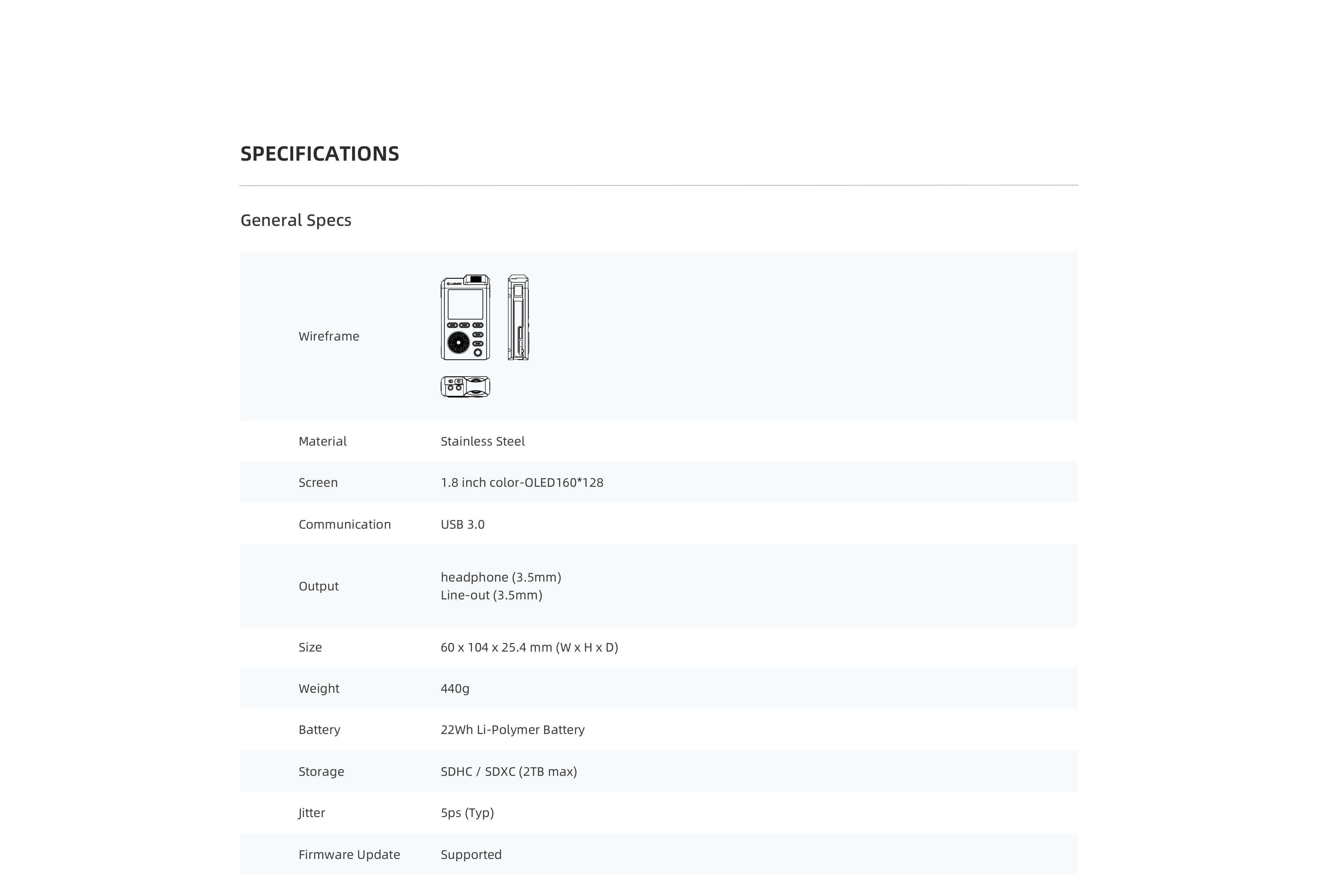The width and height of the screenshot is (1318, 896).
Task: Click the 22Wh Li-Polymer Battery text
Action: pyautogui.click(x=512, y=730)
